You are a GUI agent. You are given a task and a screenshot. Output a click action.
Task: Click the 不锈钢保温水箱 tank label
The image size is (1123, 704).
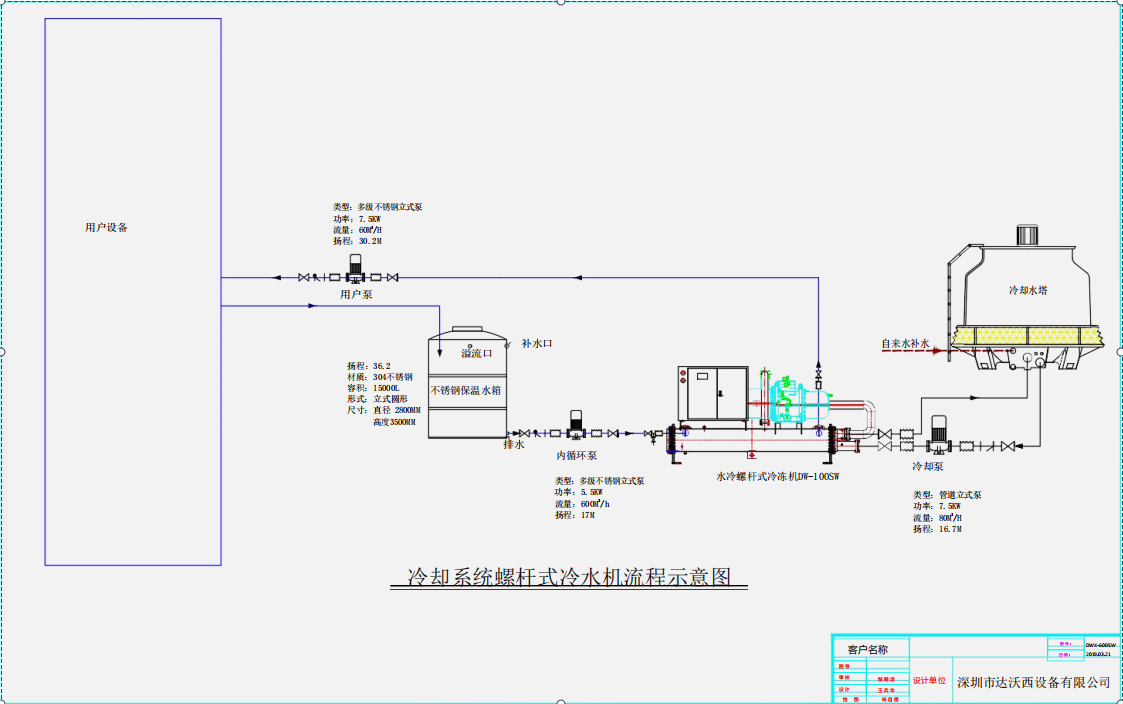click(466, 390)
